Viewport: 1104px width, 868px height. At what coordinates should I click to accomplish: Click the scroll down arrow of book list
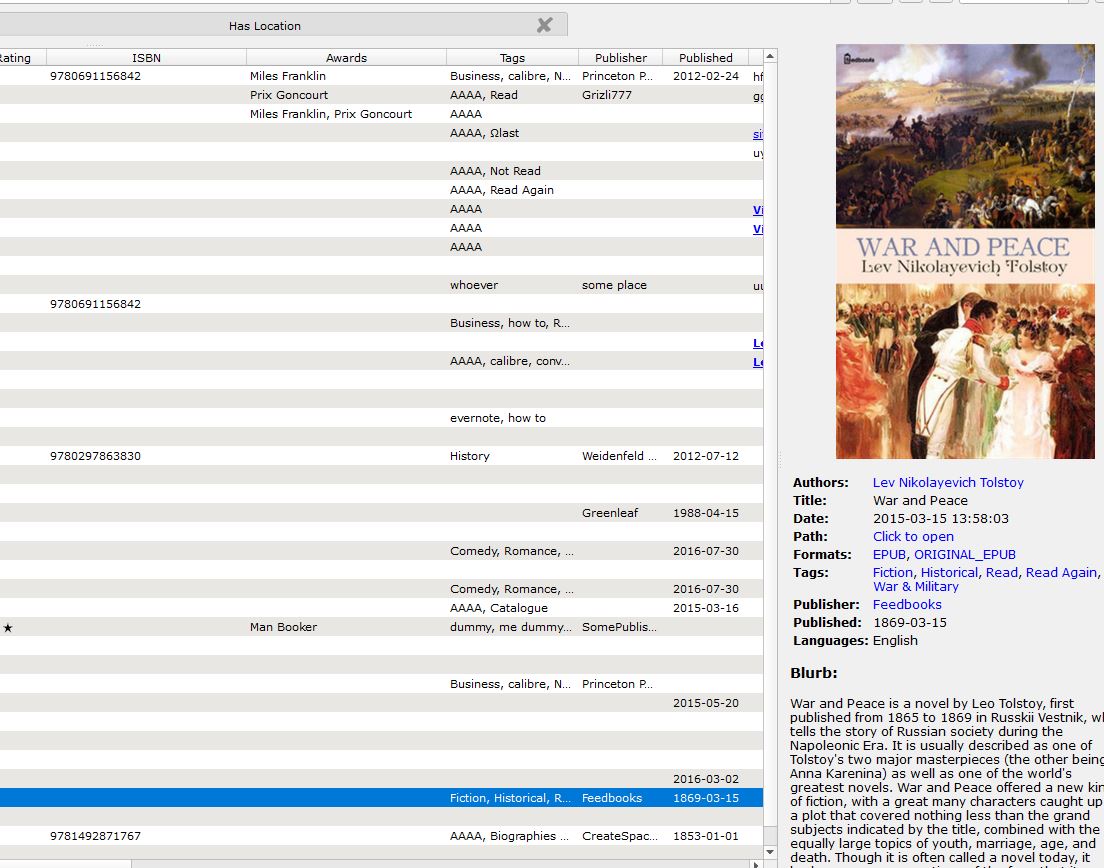click(770, 852)
